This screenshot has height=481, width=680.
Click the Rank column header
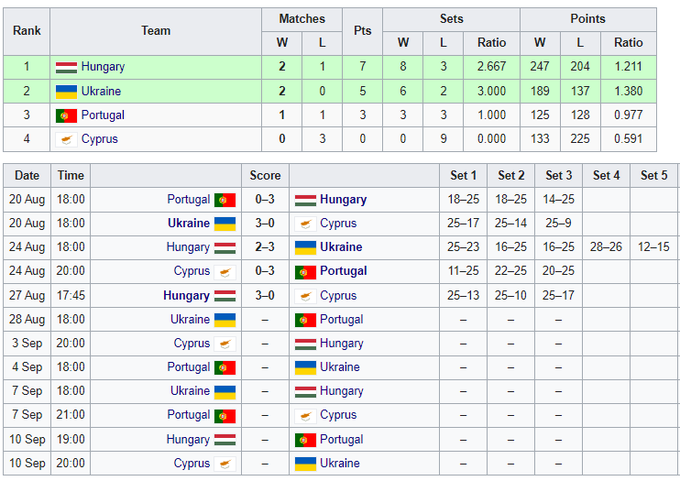27,31
